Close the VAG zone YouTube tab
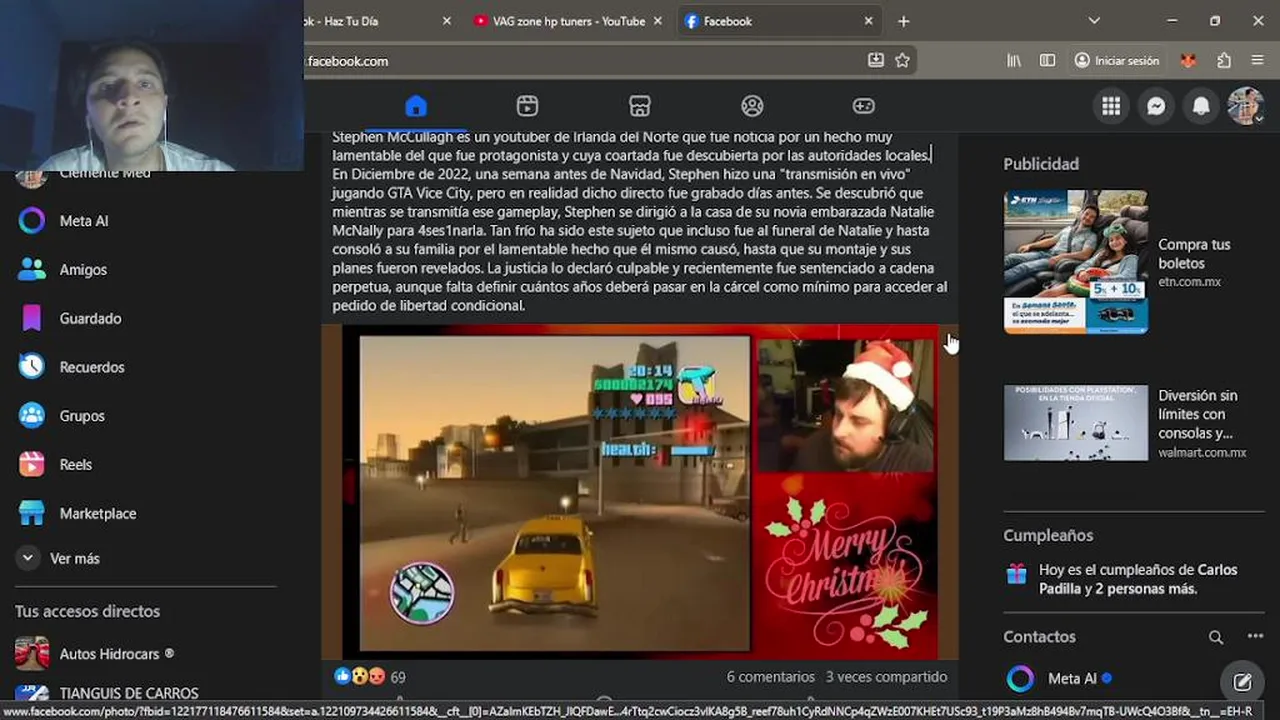This screenshot has height=720, width=1280. (658, 21)
